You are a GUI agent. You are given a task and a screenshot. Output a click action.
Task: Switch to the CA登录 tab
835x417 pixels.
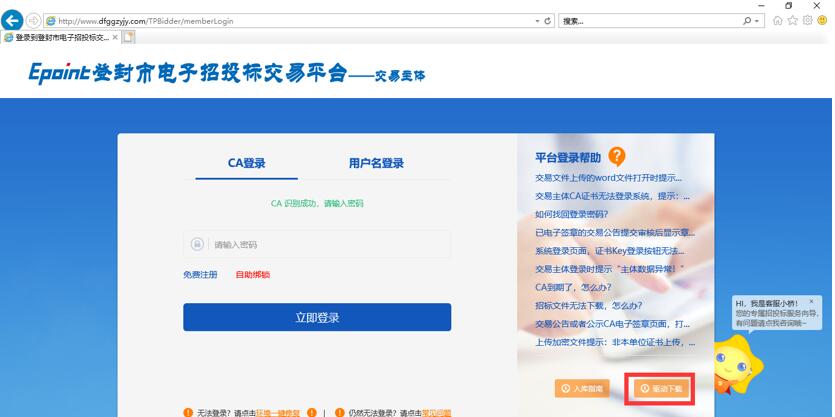coord(246,163)
